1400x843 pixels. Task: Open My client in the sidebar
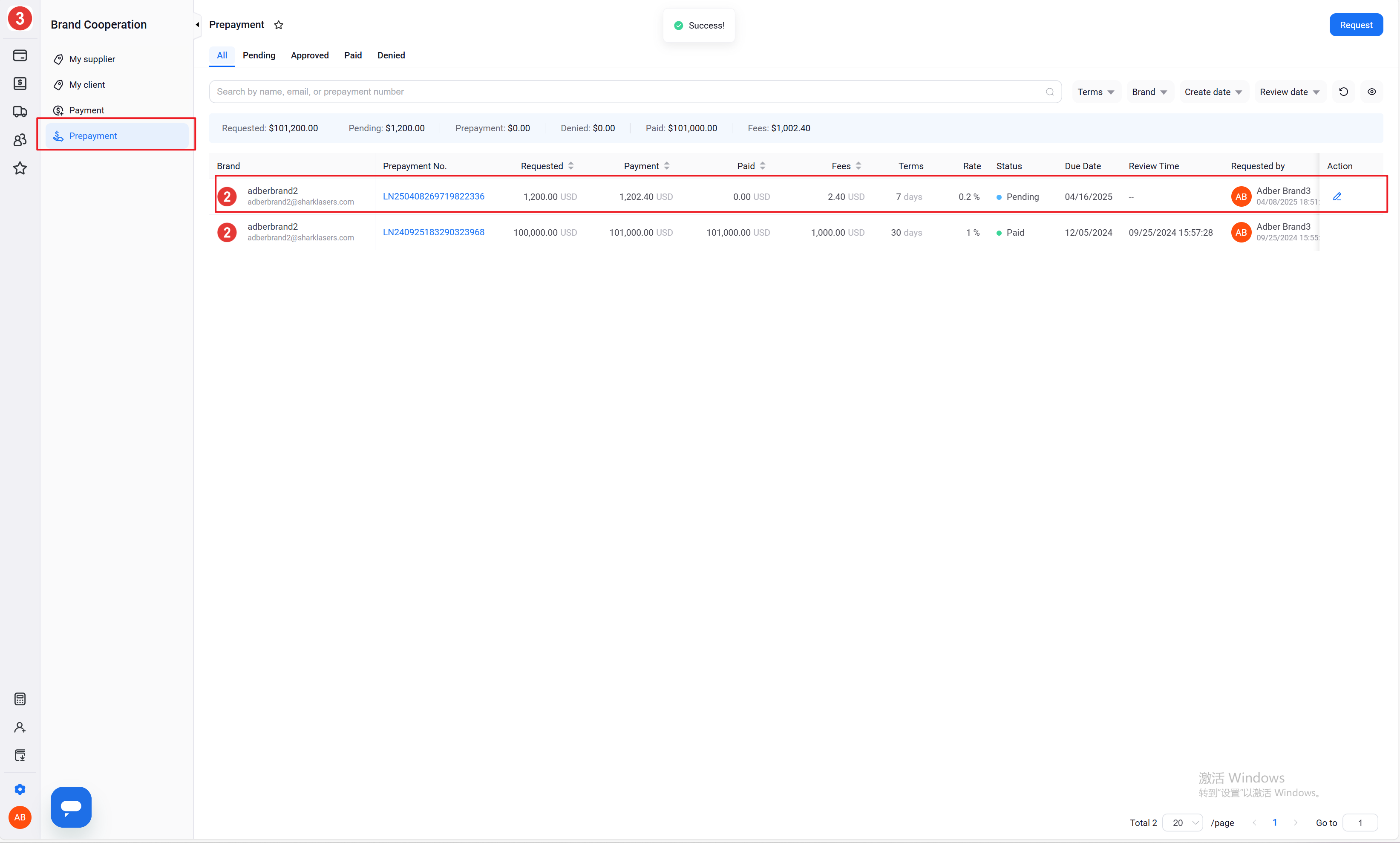coord(117,85)
